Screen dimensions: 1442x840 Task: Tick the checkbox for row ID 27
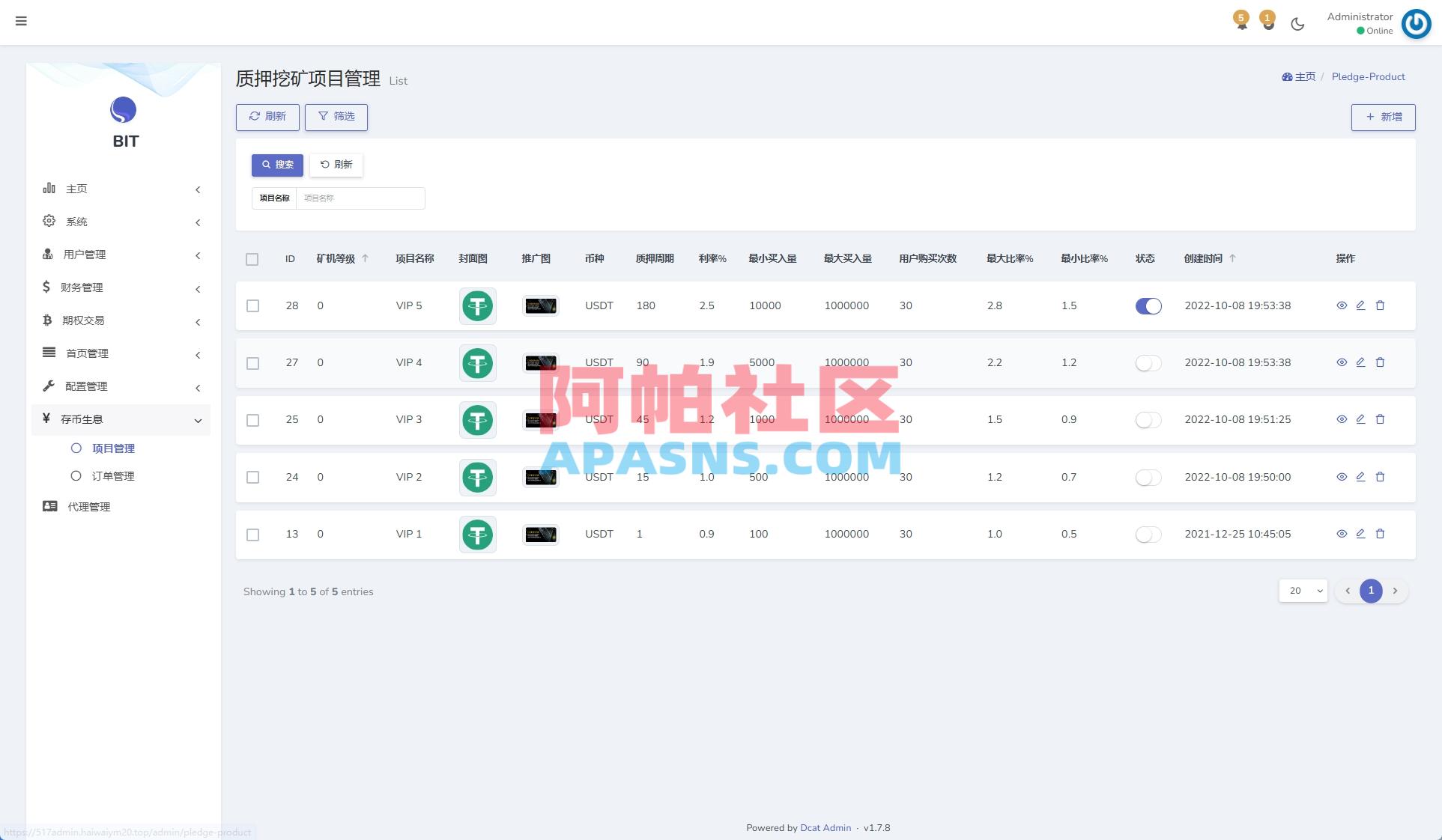[252, 363]
